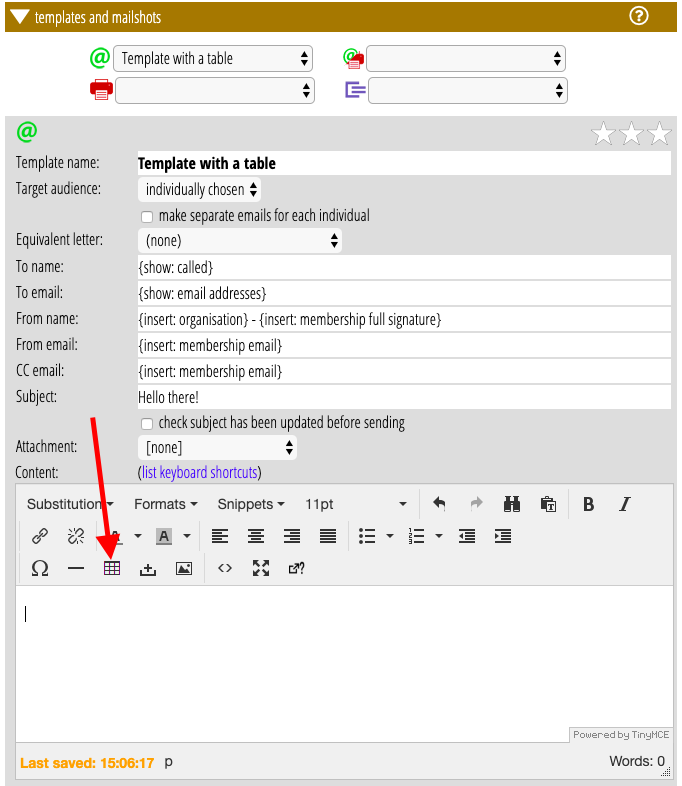682x786 pixels.
Task: Click the Undo arrow icon
Action: [x=439, y=503]
